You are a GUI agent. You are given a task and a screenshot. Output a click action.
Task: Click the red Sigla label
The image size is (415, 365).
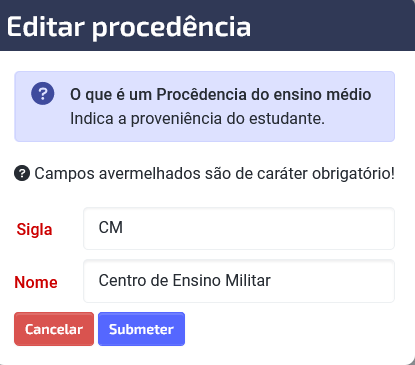(34, 229)
